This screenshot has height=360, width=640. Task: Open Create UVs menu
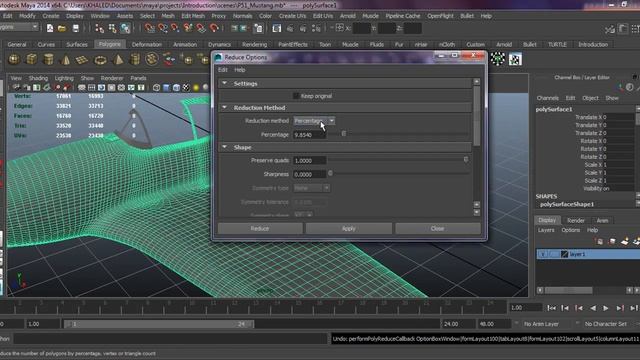pyautogui.click(x=292, y=16)
